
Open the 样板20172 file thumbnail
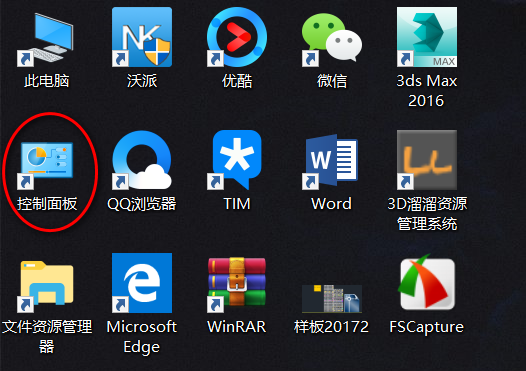(x=332, y=299)
